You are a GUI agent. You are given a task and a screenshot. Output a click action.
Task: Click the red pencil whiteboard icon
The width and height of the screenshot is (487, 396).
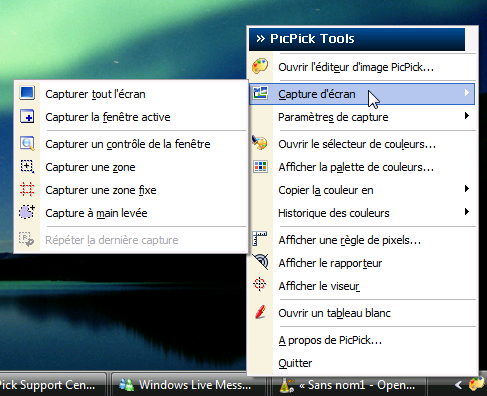point(260,312)
